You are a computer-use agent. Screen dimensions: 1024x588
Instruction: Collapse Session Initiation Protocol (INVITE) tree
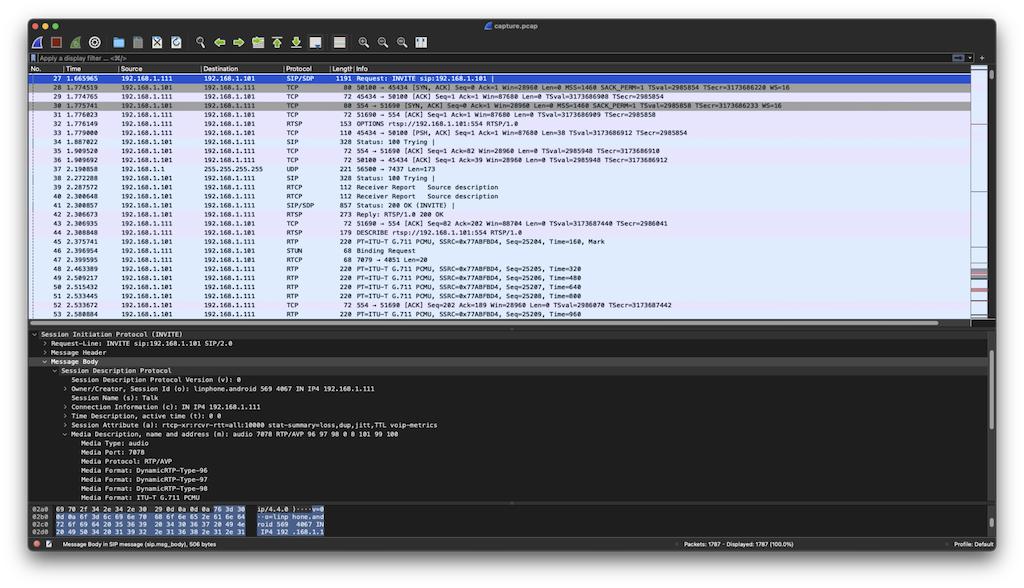click(35, 335)
